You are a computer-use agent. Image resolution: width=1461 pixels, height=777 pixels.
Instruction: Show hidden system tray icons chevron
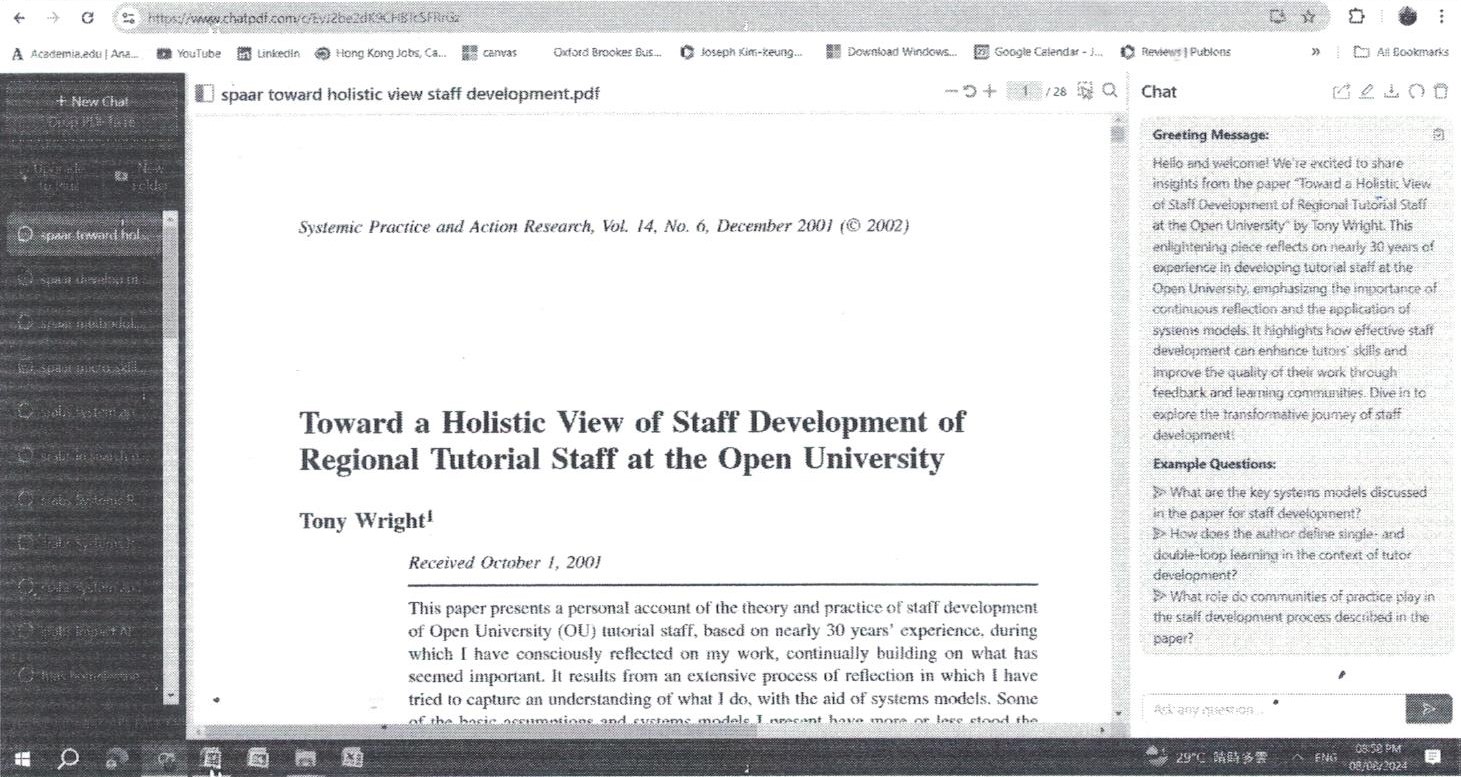[x=1299, y=757]
